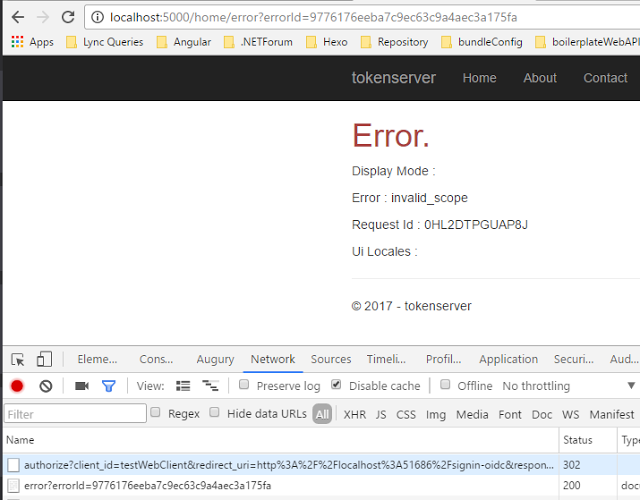Filter requests by XHR
Viewport: 640px width, 500px height.
(x=354, y=414)
